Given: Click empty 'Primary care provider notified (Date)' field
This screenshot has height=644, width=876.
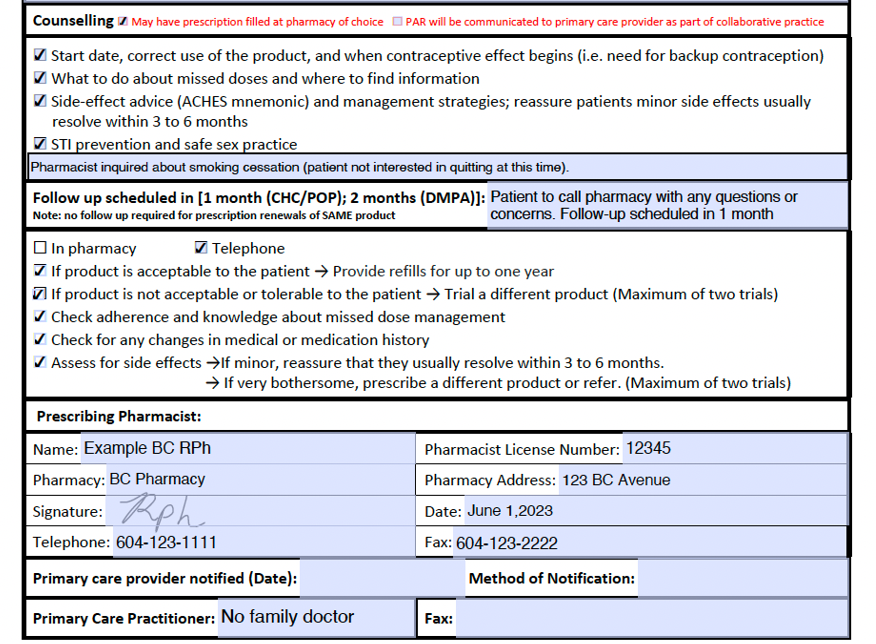Looking at the screenshot, I should click(x=382, y=578).
